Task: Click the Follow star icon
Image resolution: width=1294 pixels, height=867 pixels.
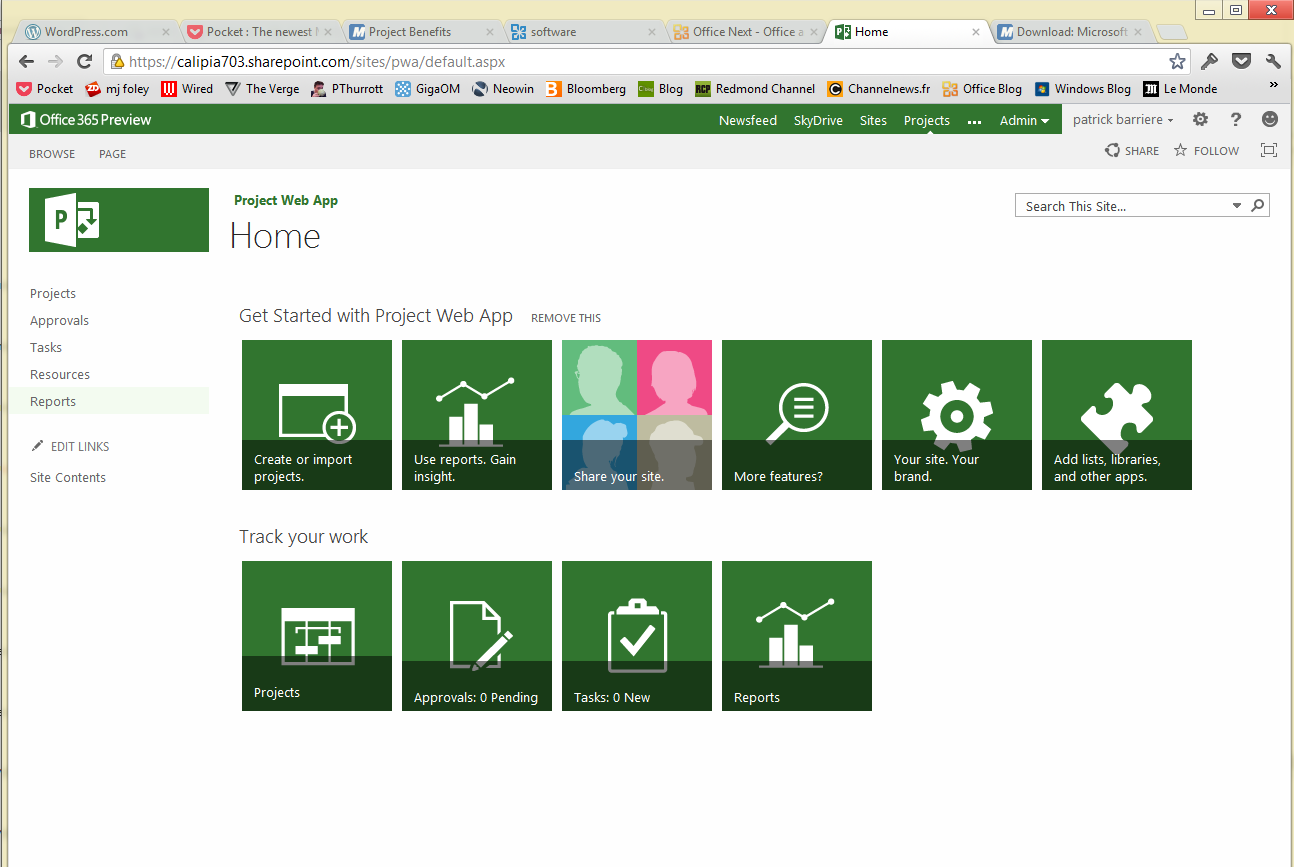Action: pos(1181,151)
